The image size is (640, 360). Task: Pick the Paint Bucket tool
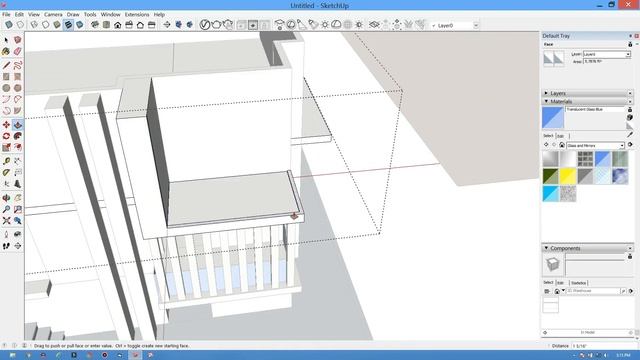coord(6,51)
